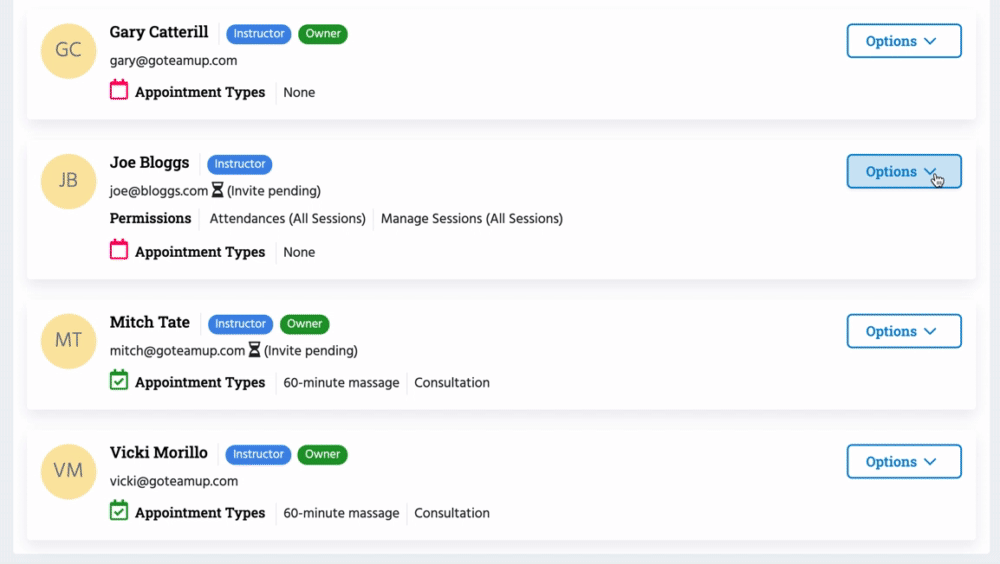Click Manage Sessions (All Sessions) permission

pos(472,218)
